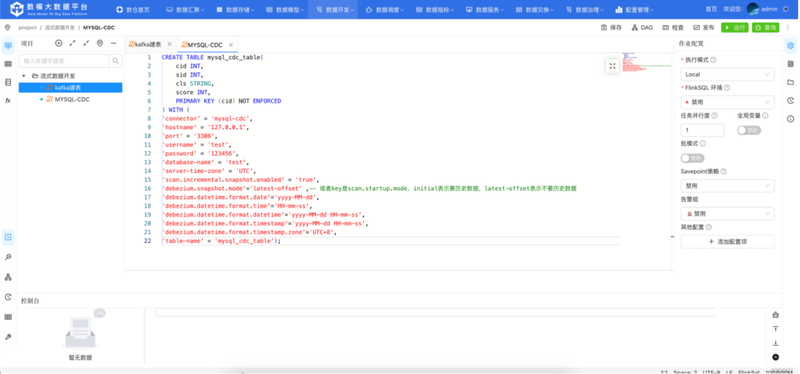800x374 pixels.
Task: Open the folder icon in right sidebar
Action: click(x=790, y=82)
